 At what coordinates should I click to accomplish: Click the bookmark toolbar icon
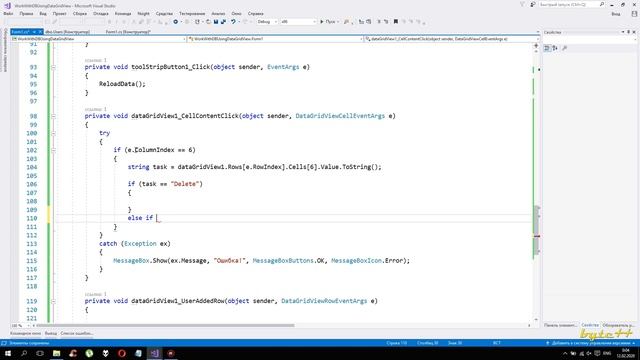pos(396,22)
